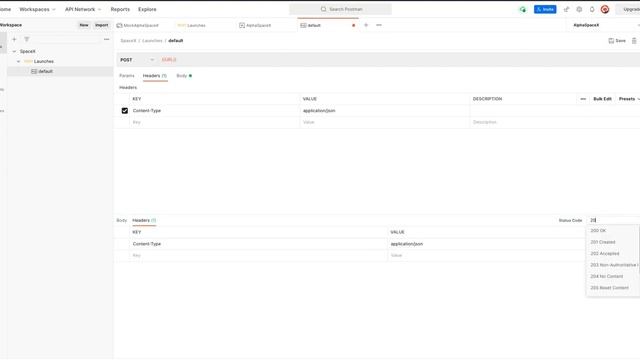
Task: Click the request header Description field
Action: 555,122
